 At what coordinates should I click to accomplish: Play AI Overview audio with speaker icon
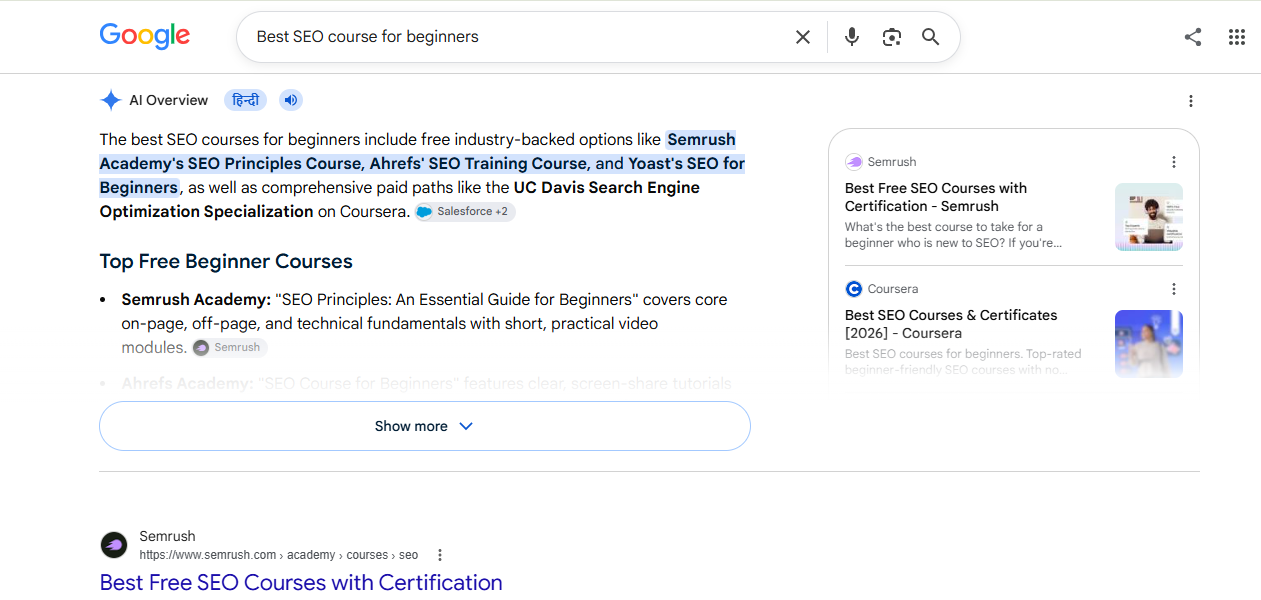(290, 100)
